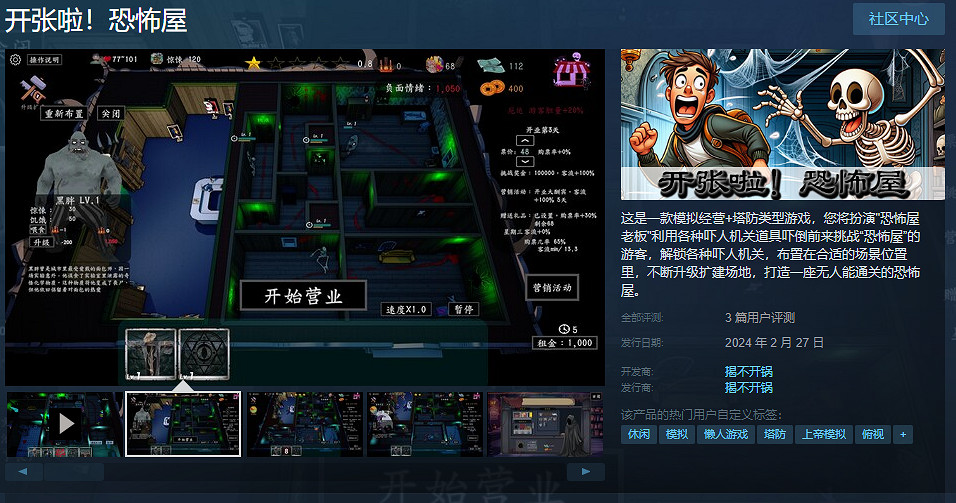The height and width of the screenshot is (503, 956).
Task: Click the clock icon next to 5
Action: (x=565, y=329)
